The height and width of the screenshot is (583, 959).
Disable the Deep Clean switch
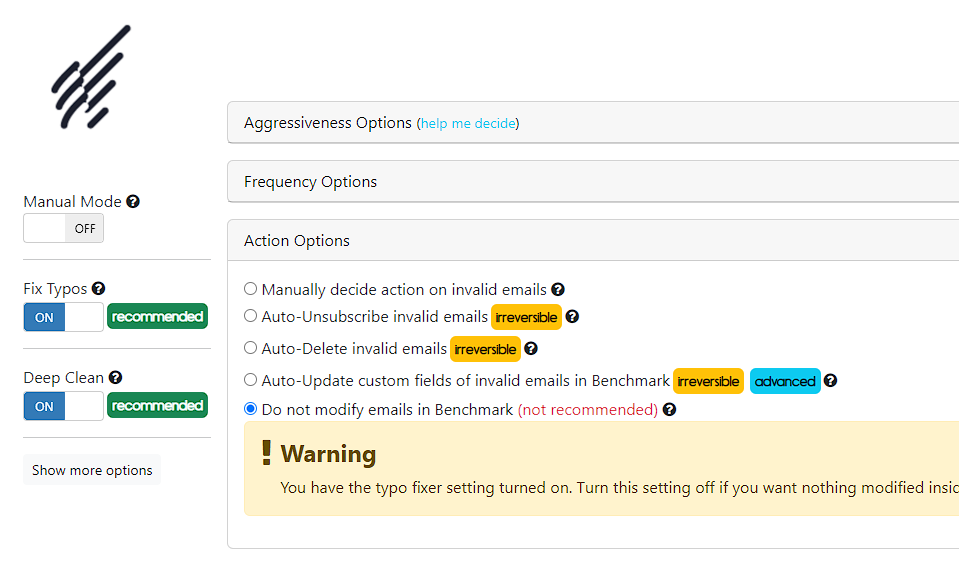[x=64, y=406]
